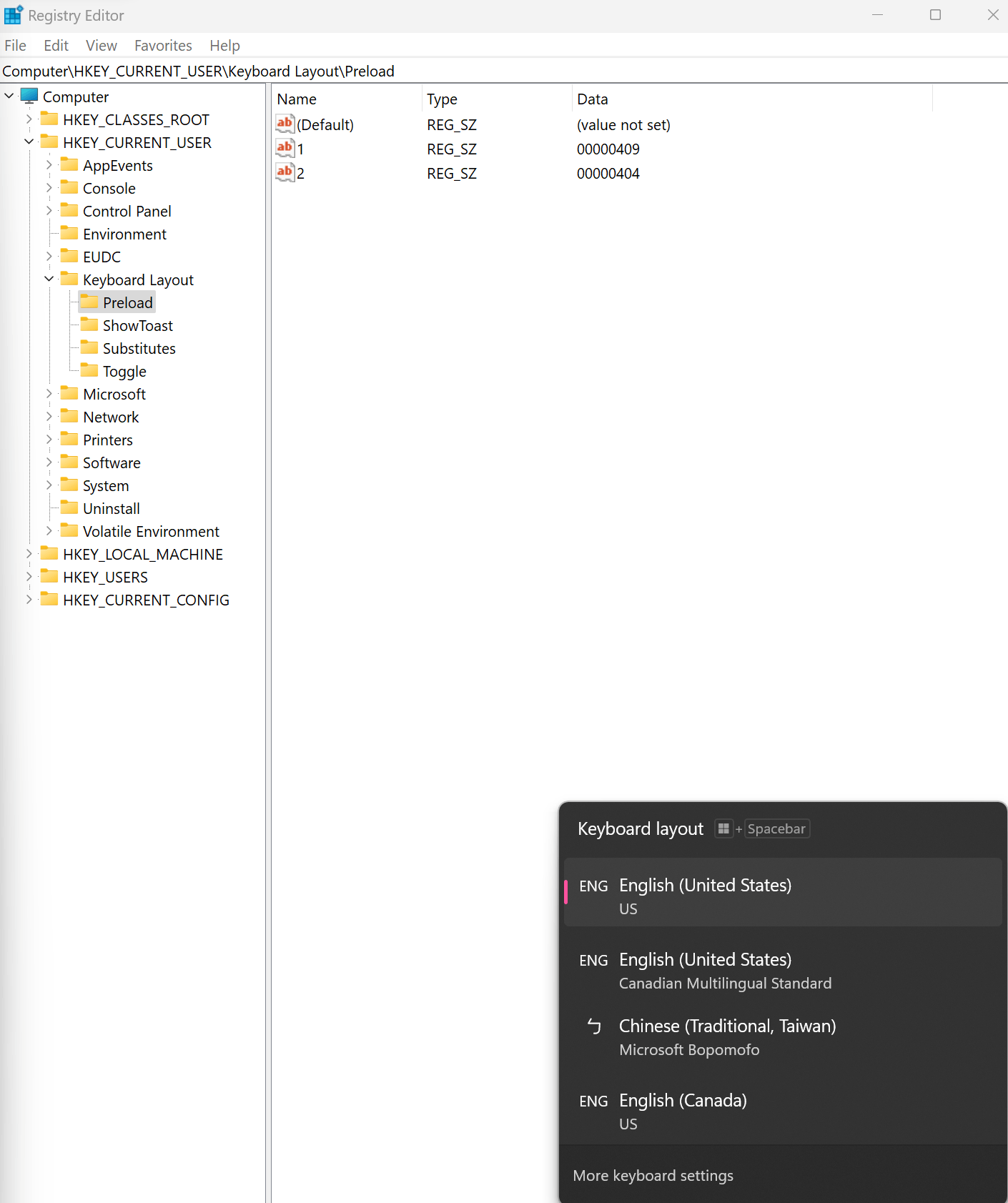Choose English (United States) US layout
1008x1203 pixels.
click(x=783, y=892)
